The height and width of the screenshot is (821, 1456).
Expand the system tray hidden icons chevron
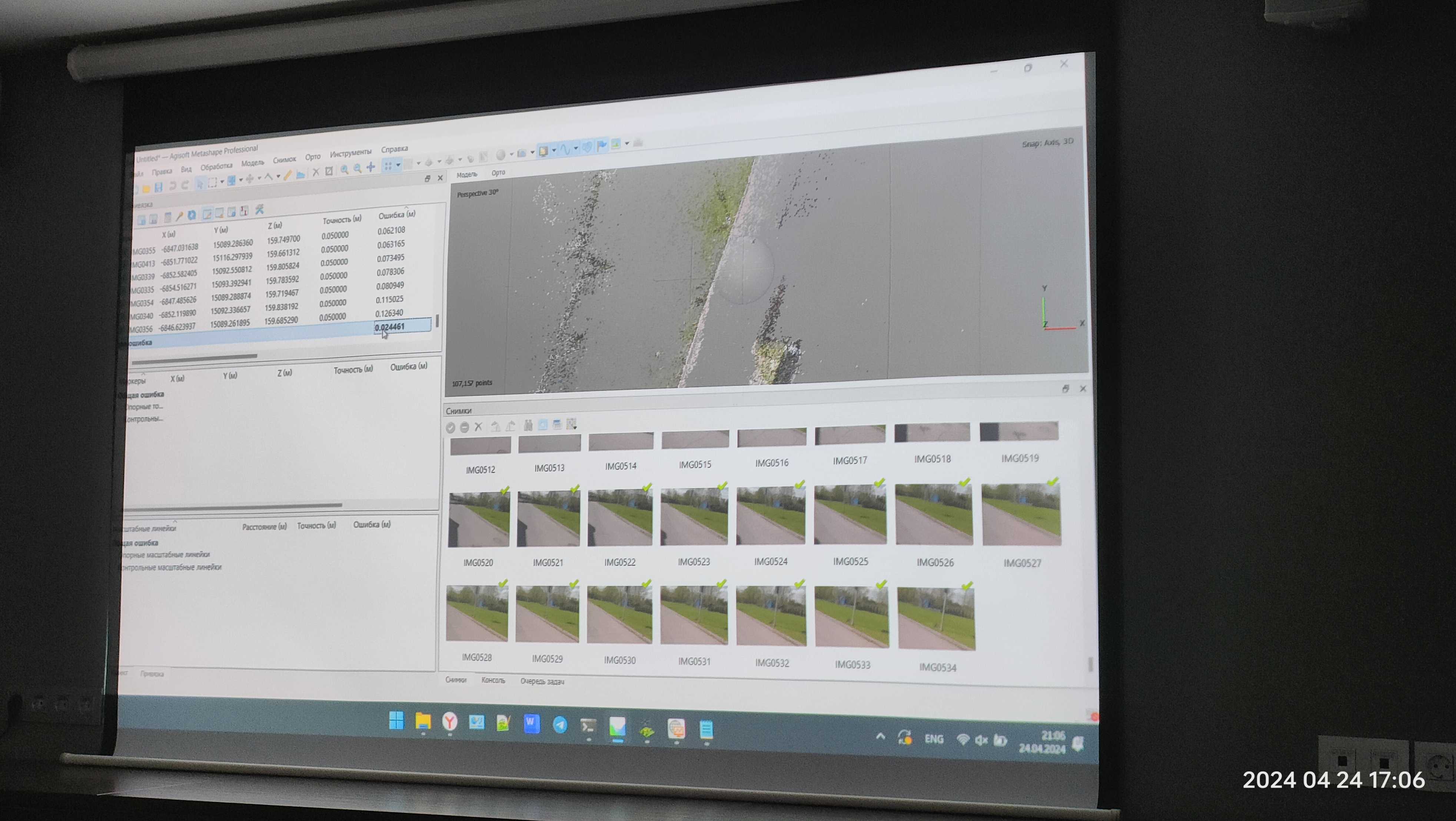[x=881, y=736]
